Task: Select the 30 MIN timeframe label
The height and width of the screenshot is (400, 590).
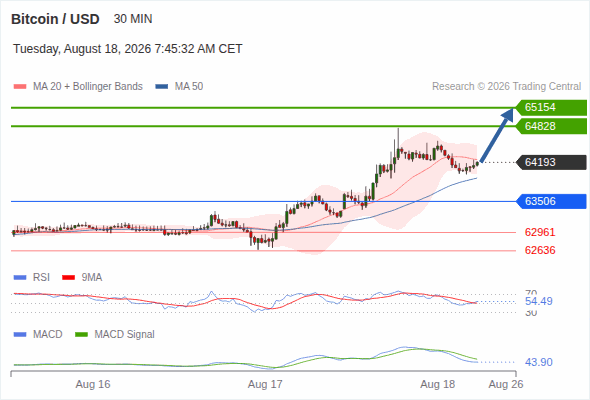Action: pos(133,19)
